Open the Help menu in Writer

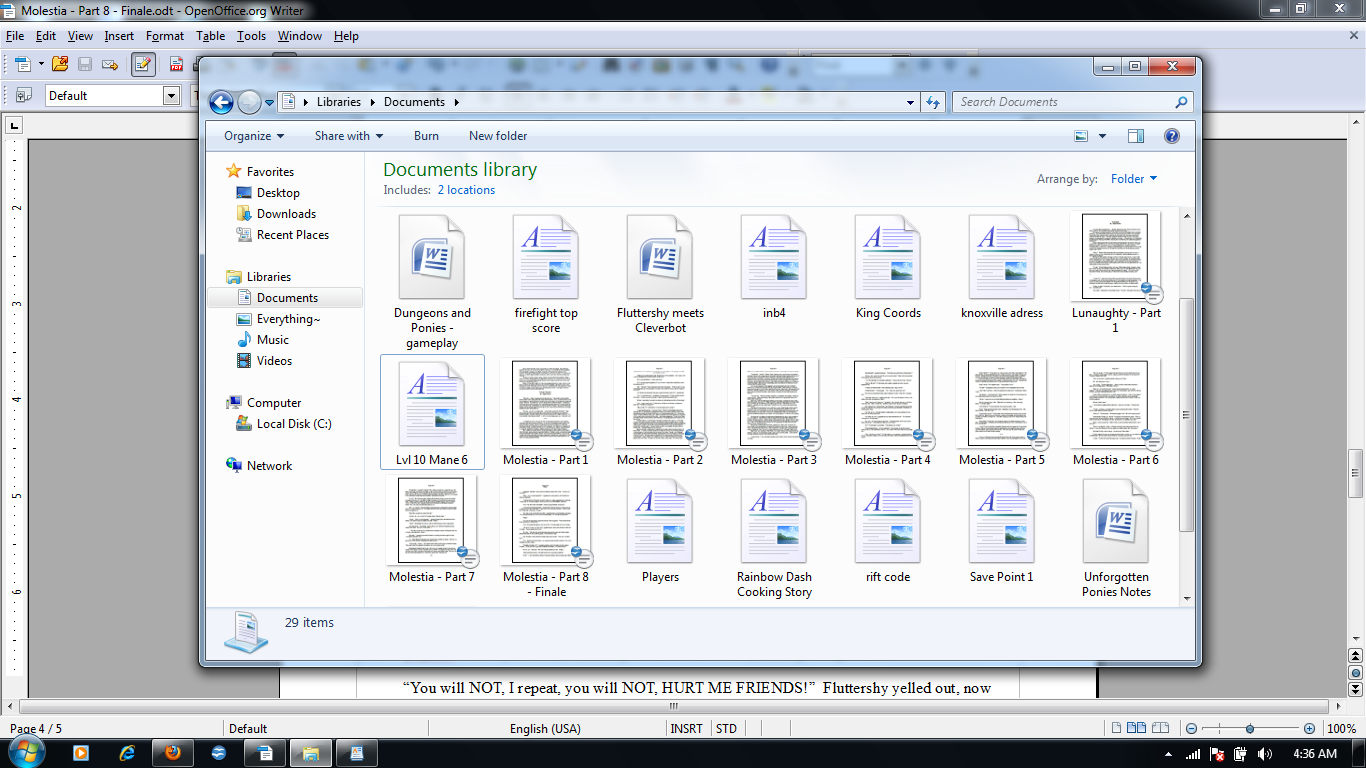click(346, 36)
